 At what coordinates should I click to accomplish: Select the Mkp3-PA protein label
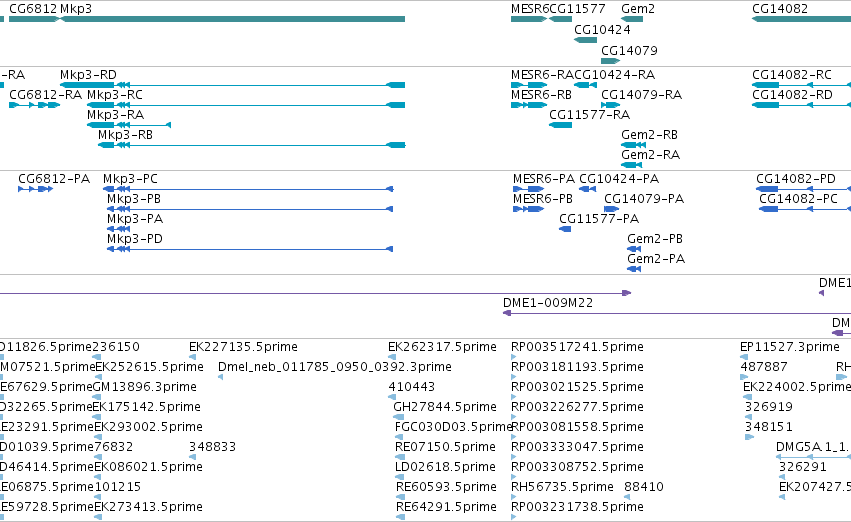(135, 219)
